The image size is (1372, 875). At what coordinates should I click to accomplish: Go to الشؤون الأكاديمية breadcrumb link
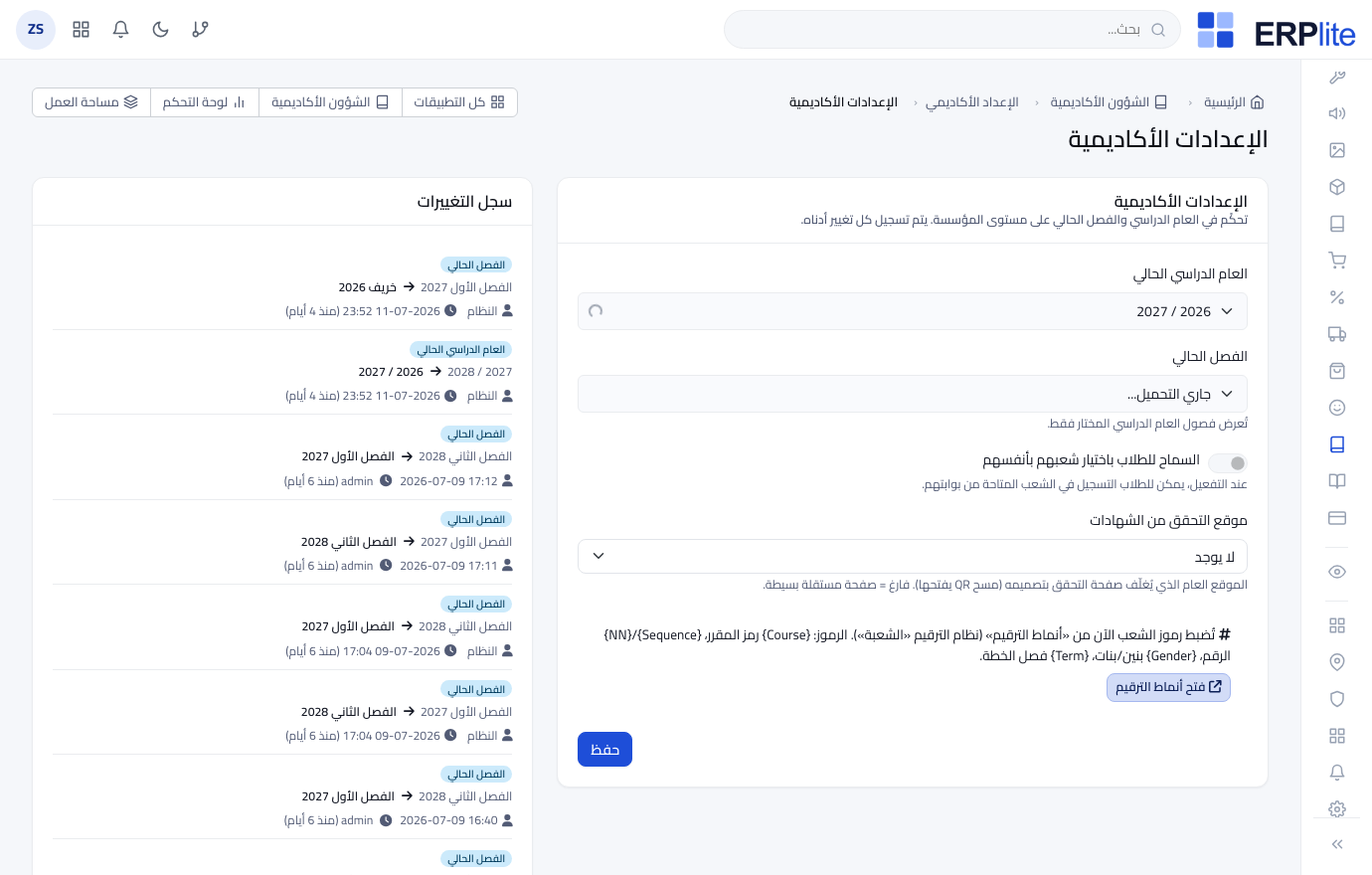(1109, 102)
